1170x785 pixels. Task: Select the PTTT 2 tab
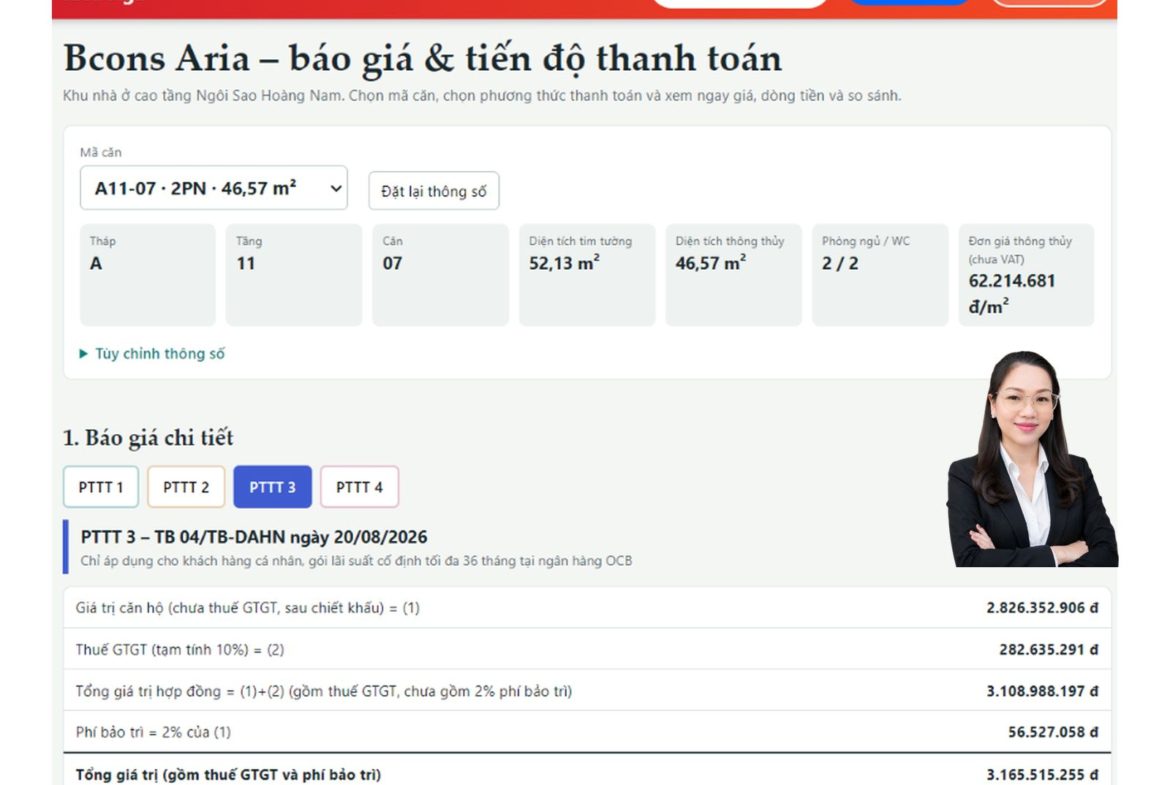click(x=186, y=487)
